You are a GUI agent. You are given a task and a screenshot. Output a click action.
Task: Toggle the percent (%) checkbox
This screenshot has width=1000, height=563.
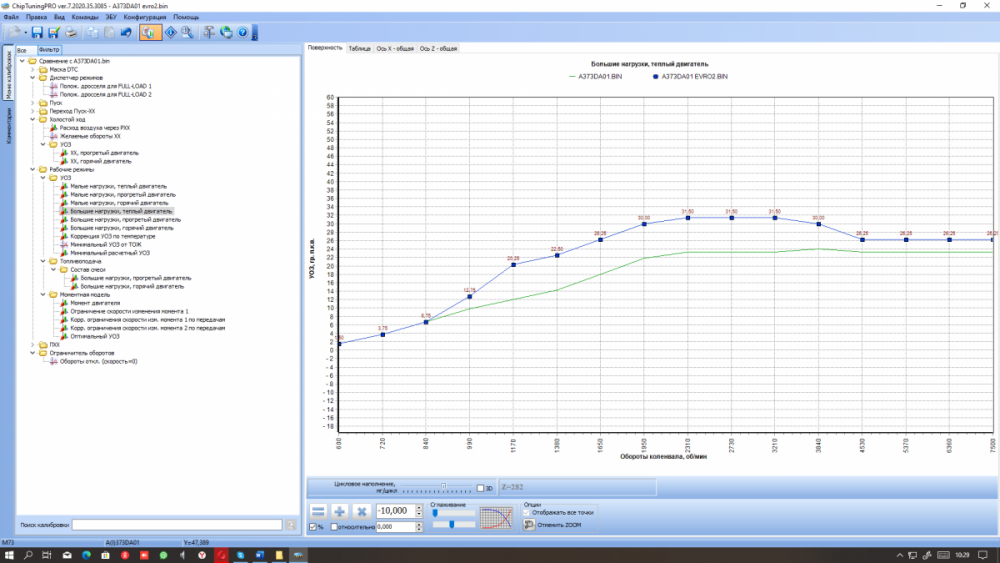(312, 526)
